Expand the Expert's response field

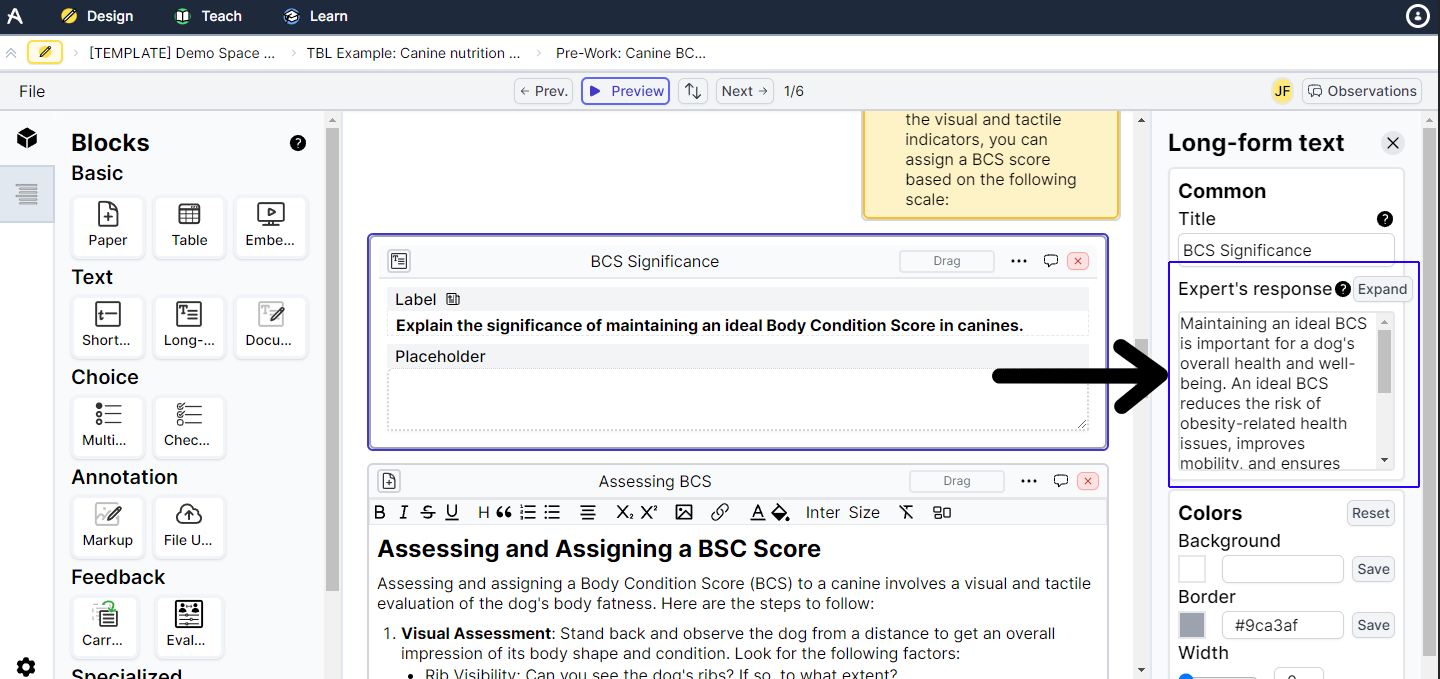pos(1382,289)
